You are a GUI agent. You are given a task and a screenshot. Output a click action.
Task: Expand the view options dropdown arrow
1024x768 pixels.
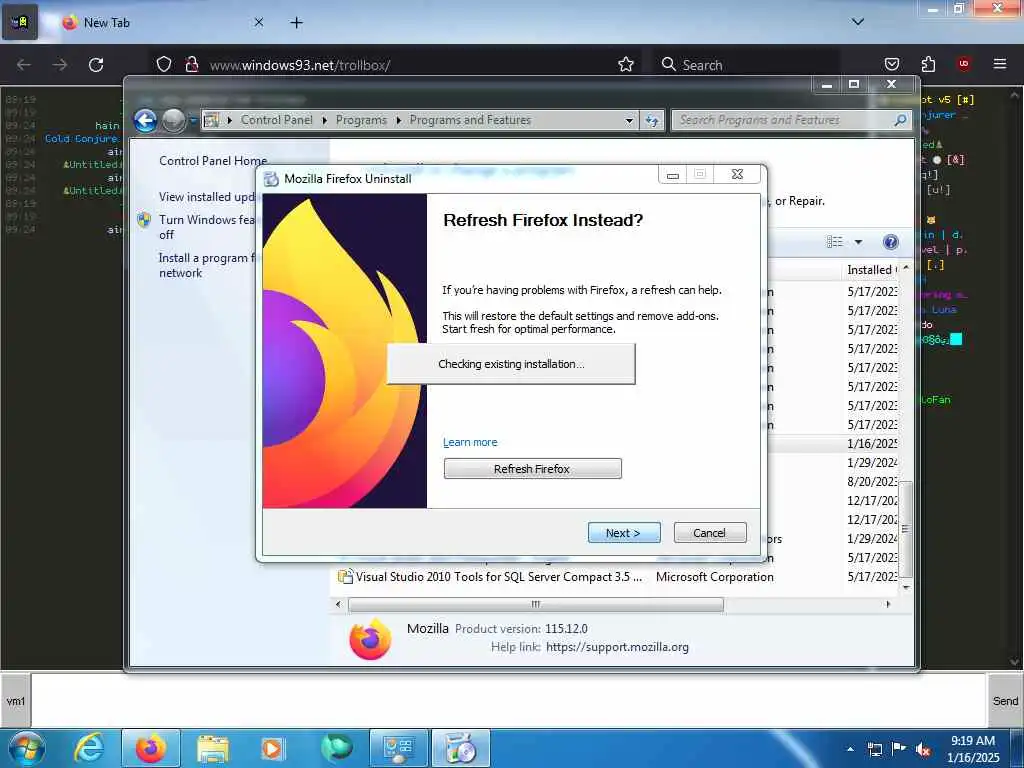(858, 242)
